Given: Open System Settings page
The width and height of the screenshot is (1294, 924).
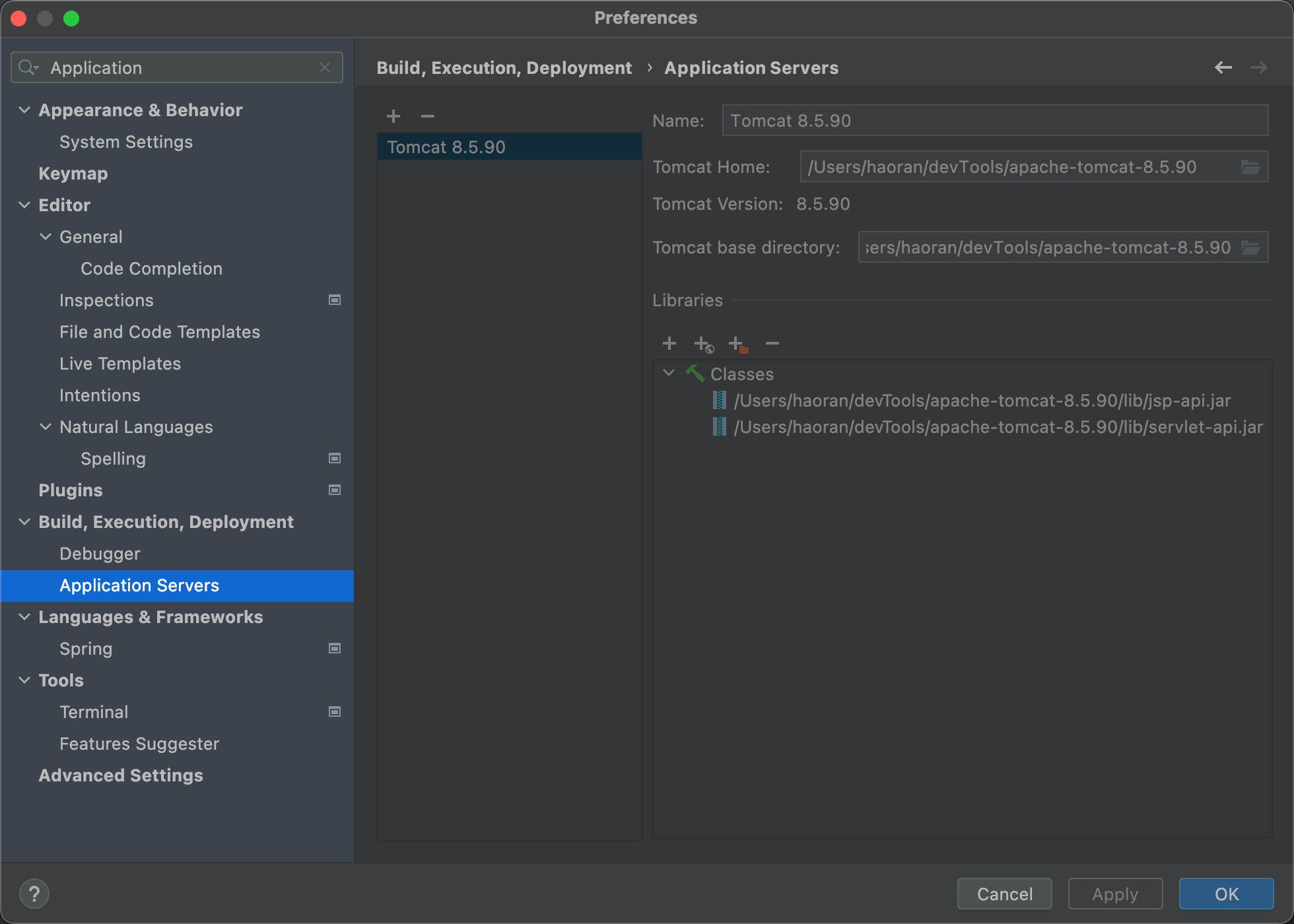Looking at the screenshot, I should pos(126,142).
